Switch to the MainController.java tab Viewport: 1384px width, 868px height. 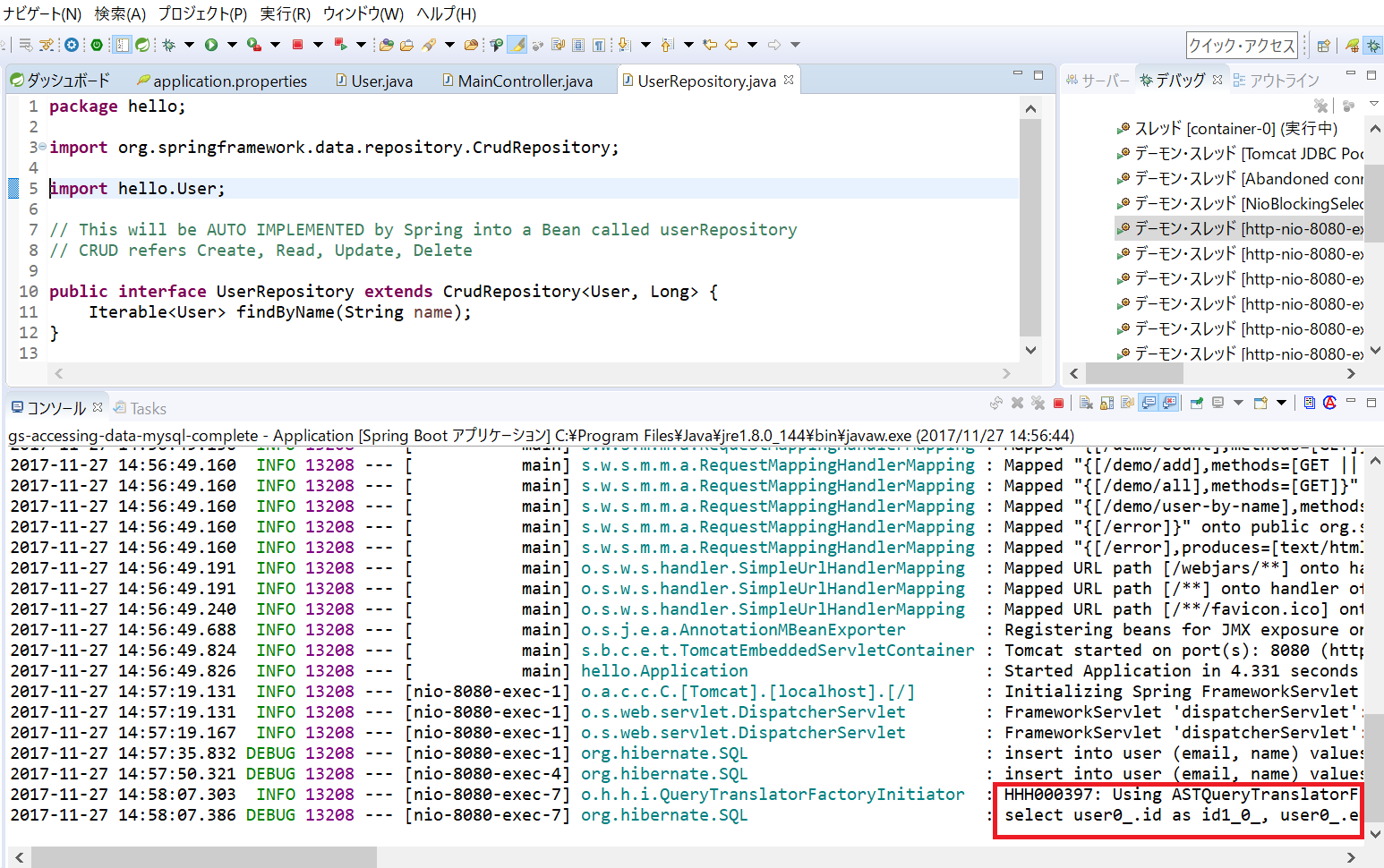[525, 81]
